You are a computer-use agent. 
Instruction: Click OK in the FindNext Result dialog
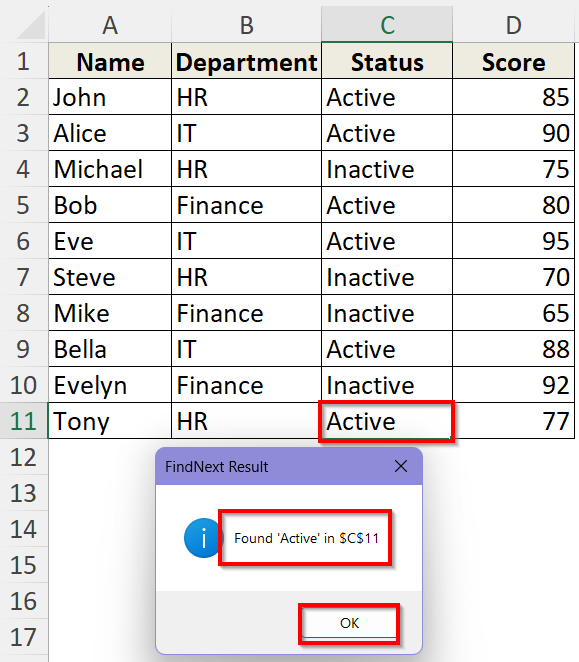[x=349, y=623]
